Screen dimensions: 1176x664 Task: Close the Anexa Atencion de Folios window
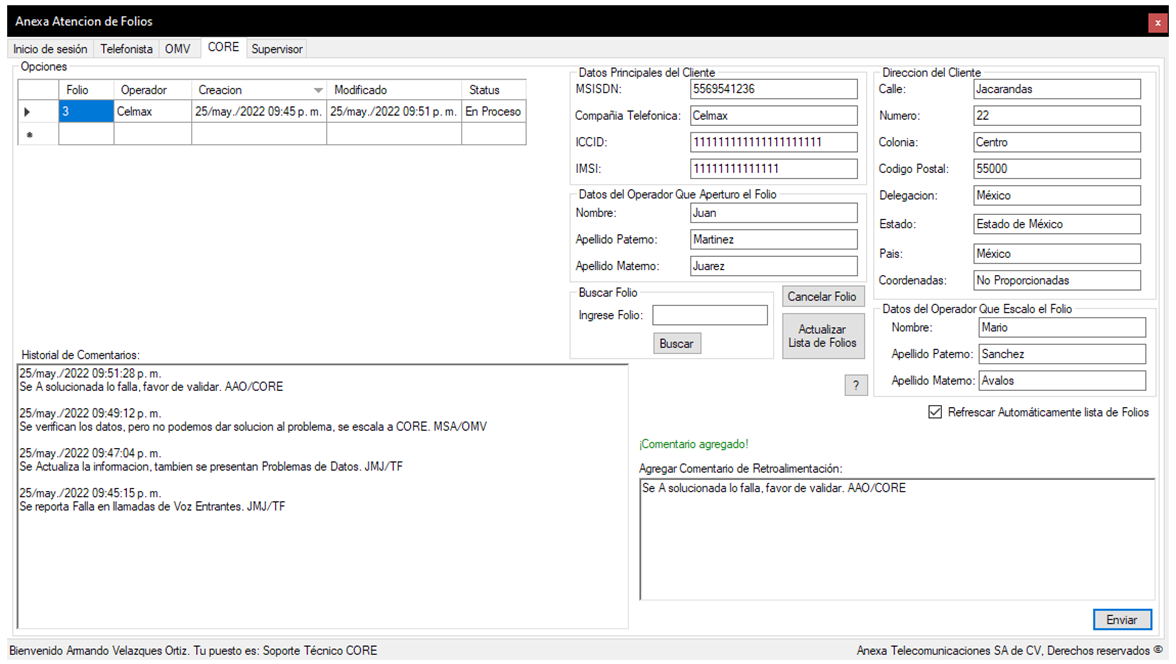click(1157, 22)
